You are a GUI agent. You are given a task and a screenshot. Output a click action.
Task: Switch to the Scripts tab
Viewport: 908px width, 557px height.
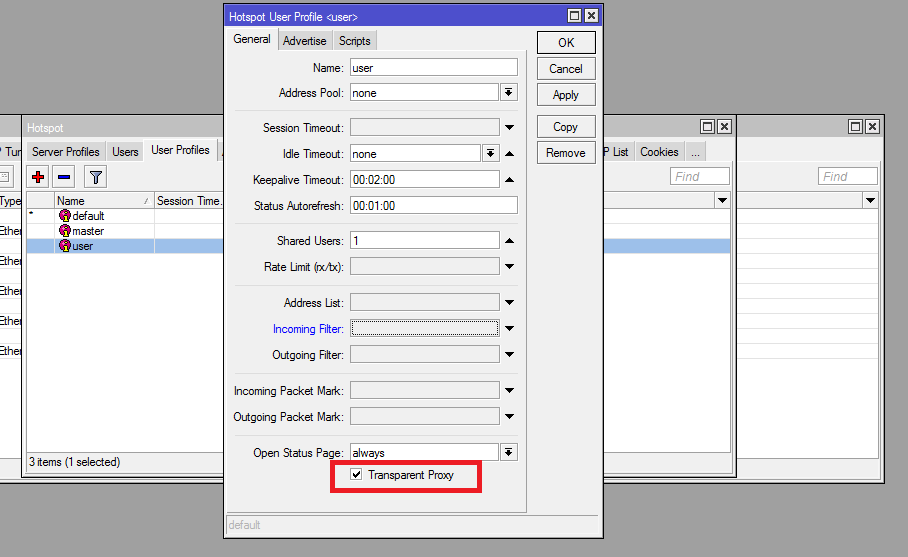click(354, 41)
